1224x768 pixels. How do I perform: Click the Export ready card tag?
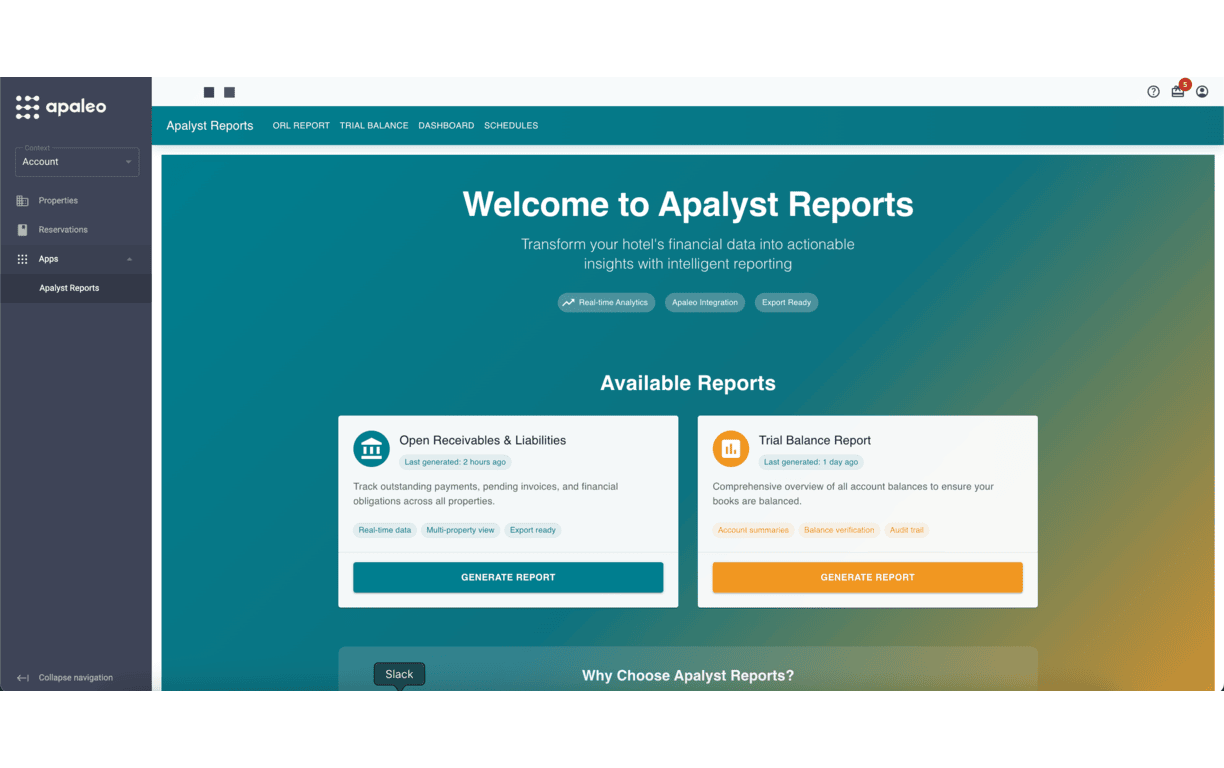coord(533,530)
